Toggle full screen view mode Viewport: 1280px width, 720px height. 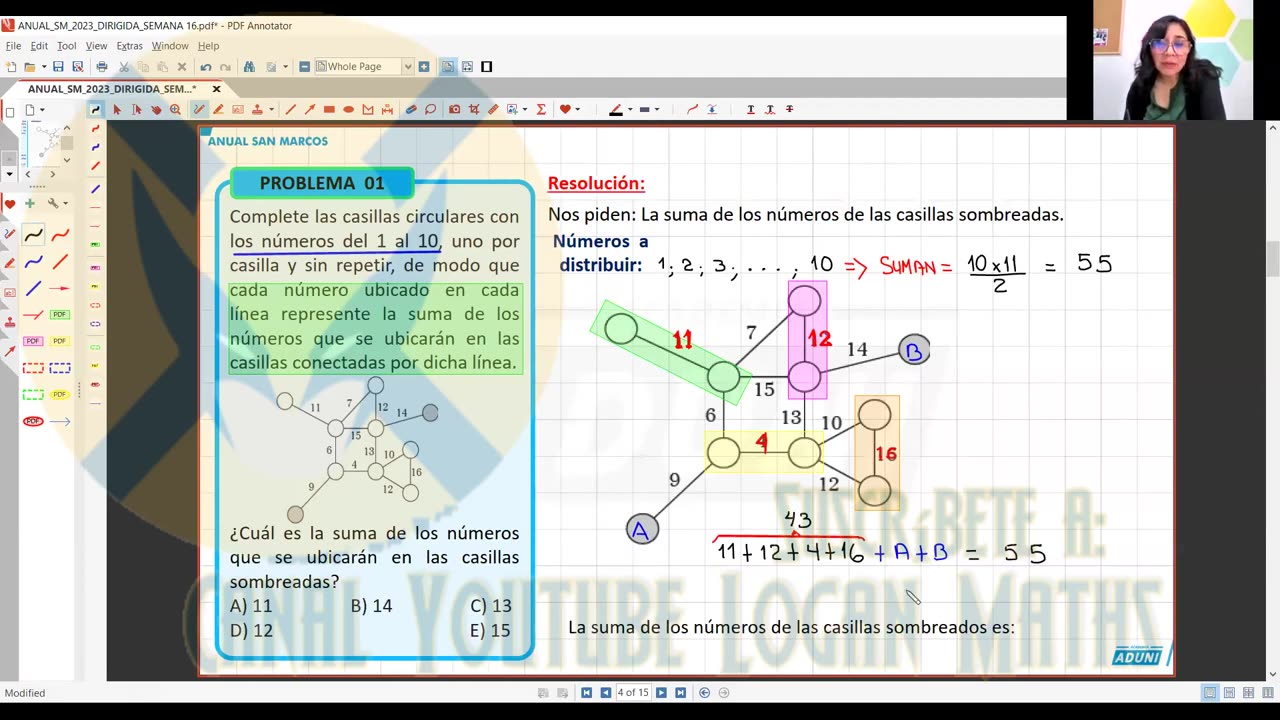pos(487,67)
